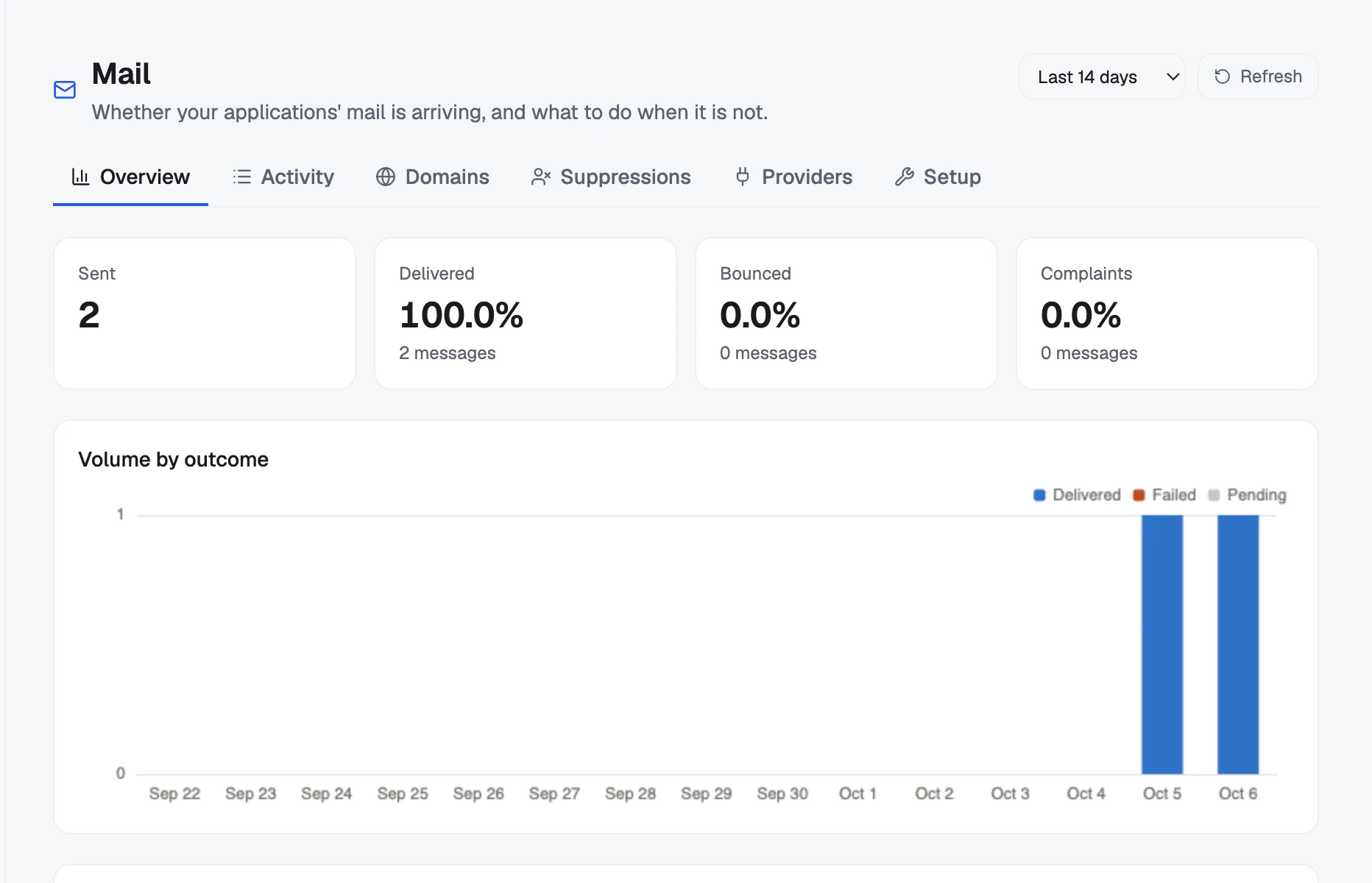Click the Overview bar chart icon

(80, 177)
